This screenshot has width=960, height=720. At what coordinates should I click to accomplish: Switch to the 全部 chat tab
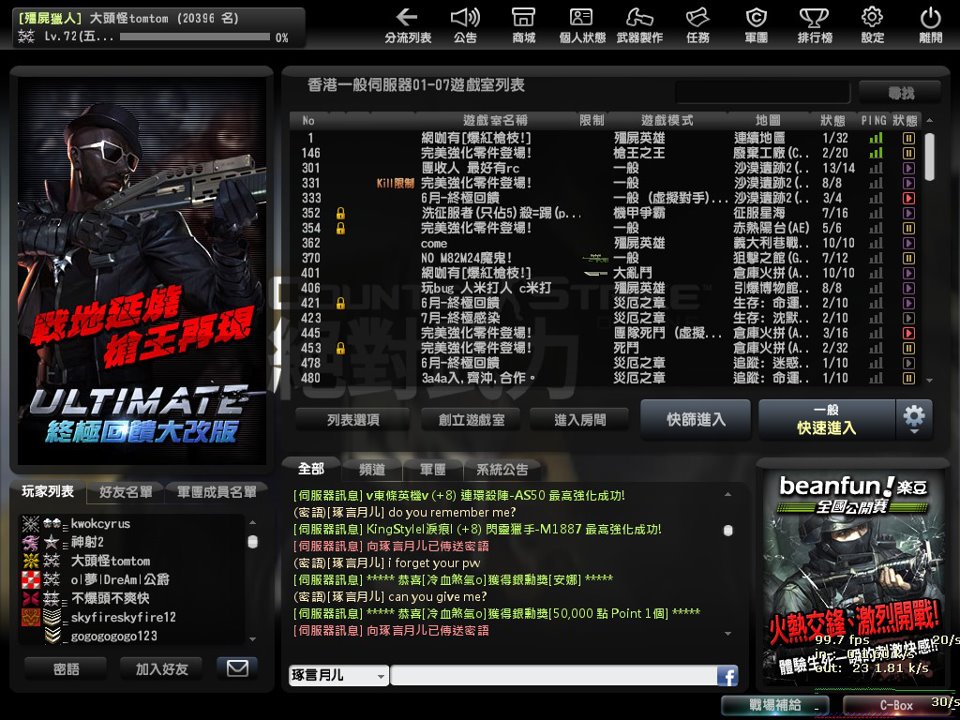pos(311,469)
